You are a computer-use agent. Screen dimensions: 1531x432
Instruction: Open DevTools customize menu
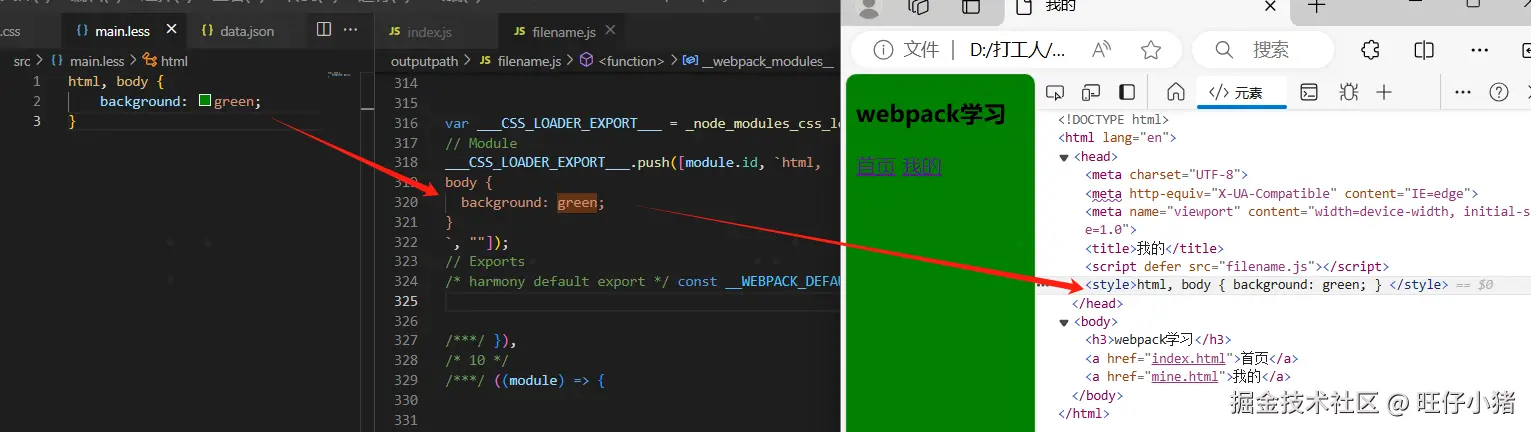[x=1463, y=92]
